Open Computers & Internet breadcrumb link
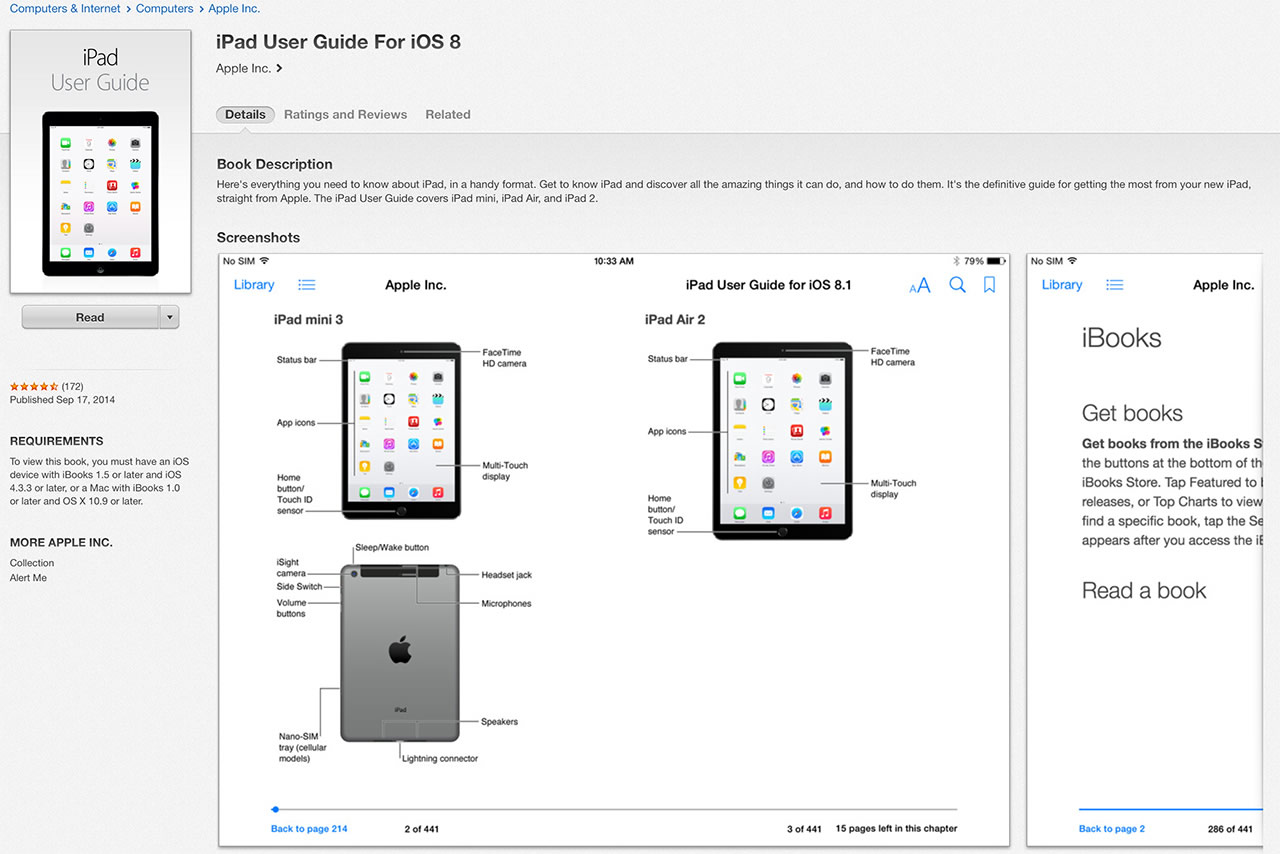 tap(65, 9)
